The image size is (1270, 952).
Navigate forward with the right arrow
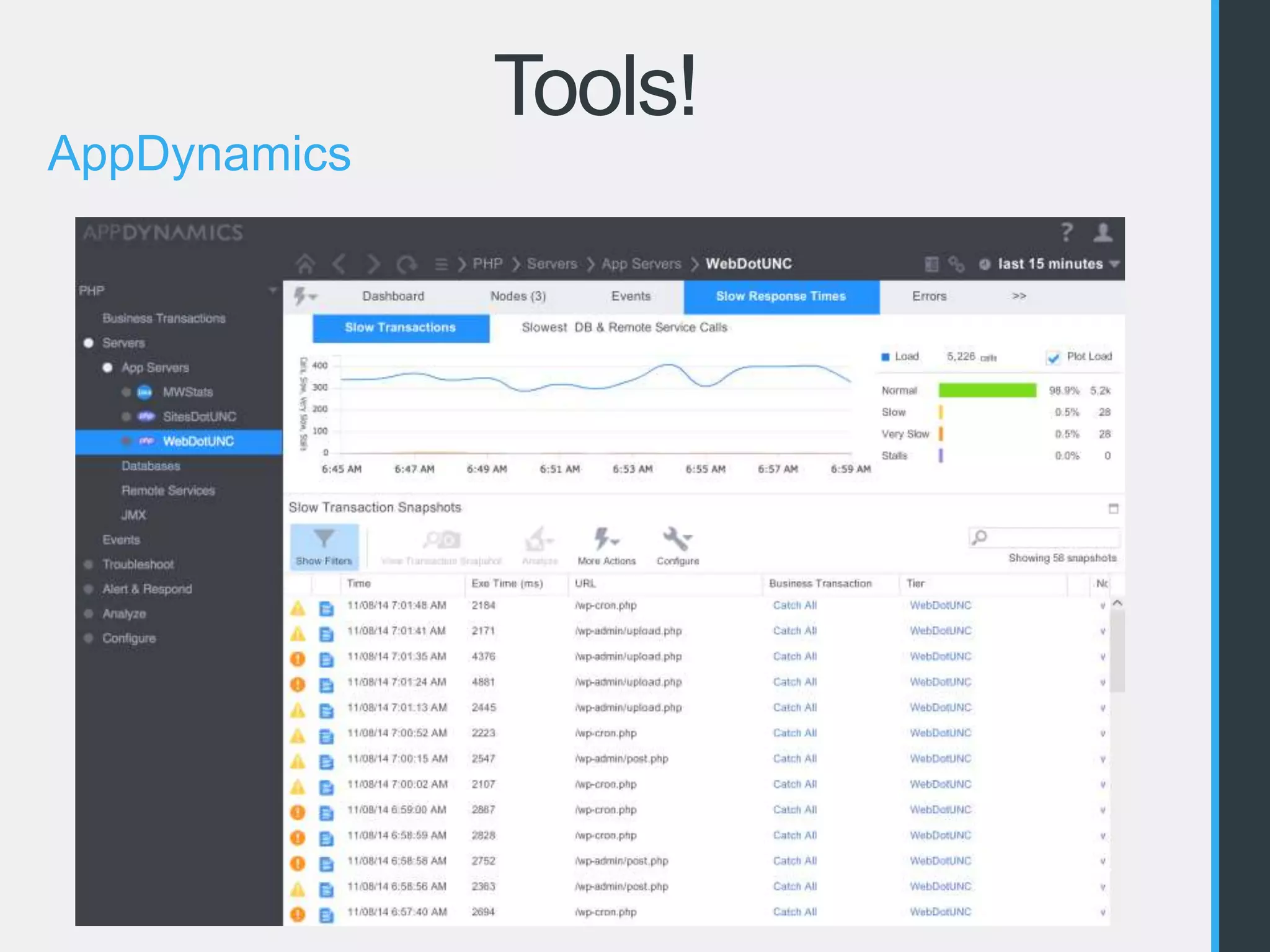373,264
